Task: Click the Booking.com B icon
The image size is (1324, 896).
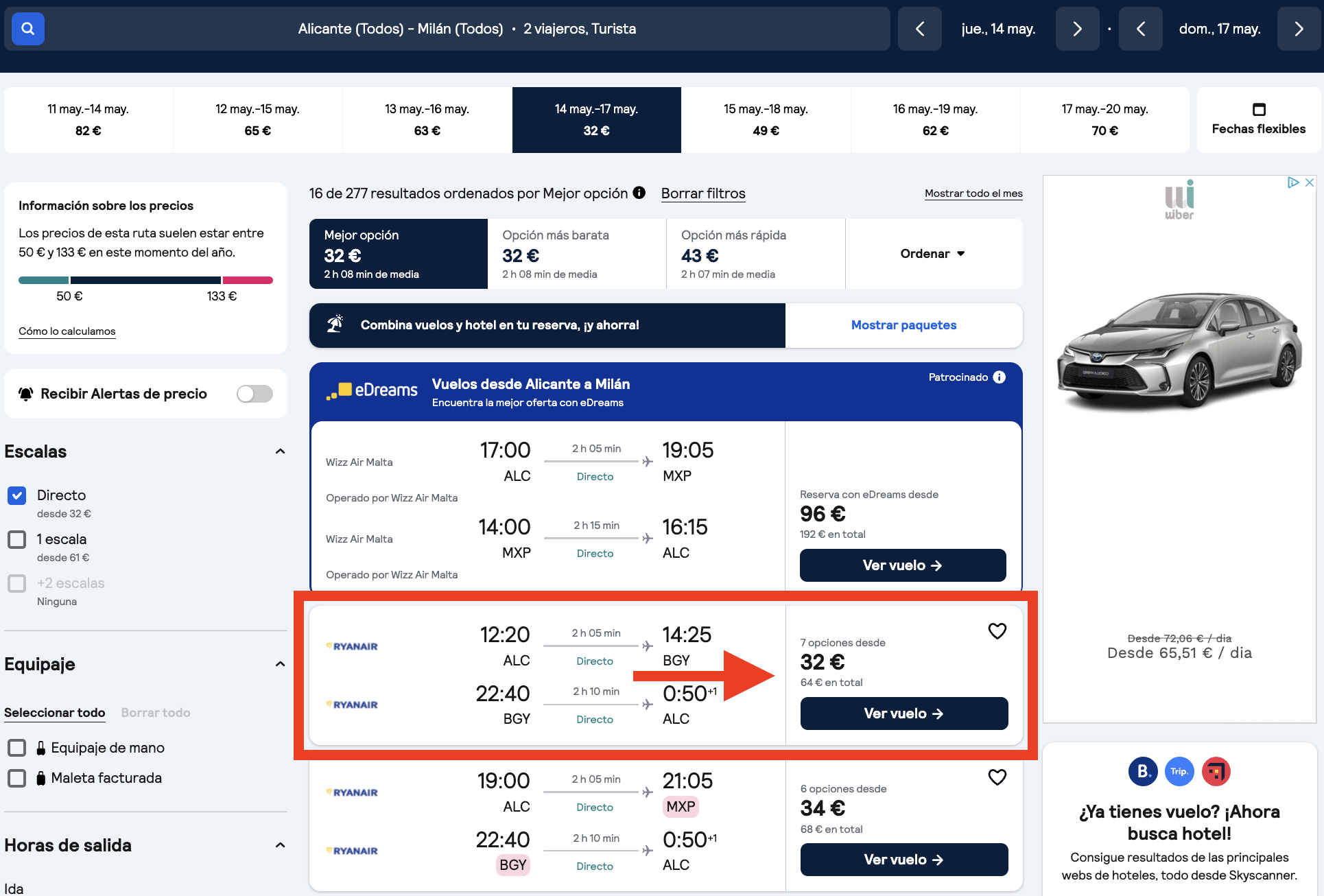Action: (x=1143, y=771)
